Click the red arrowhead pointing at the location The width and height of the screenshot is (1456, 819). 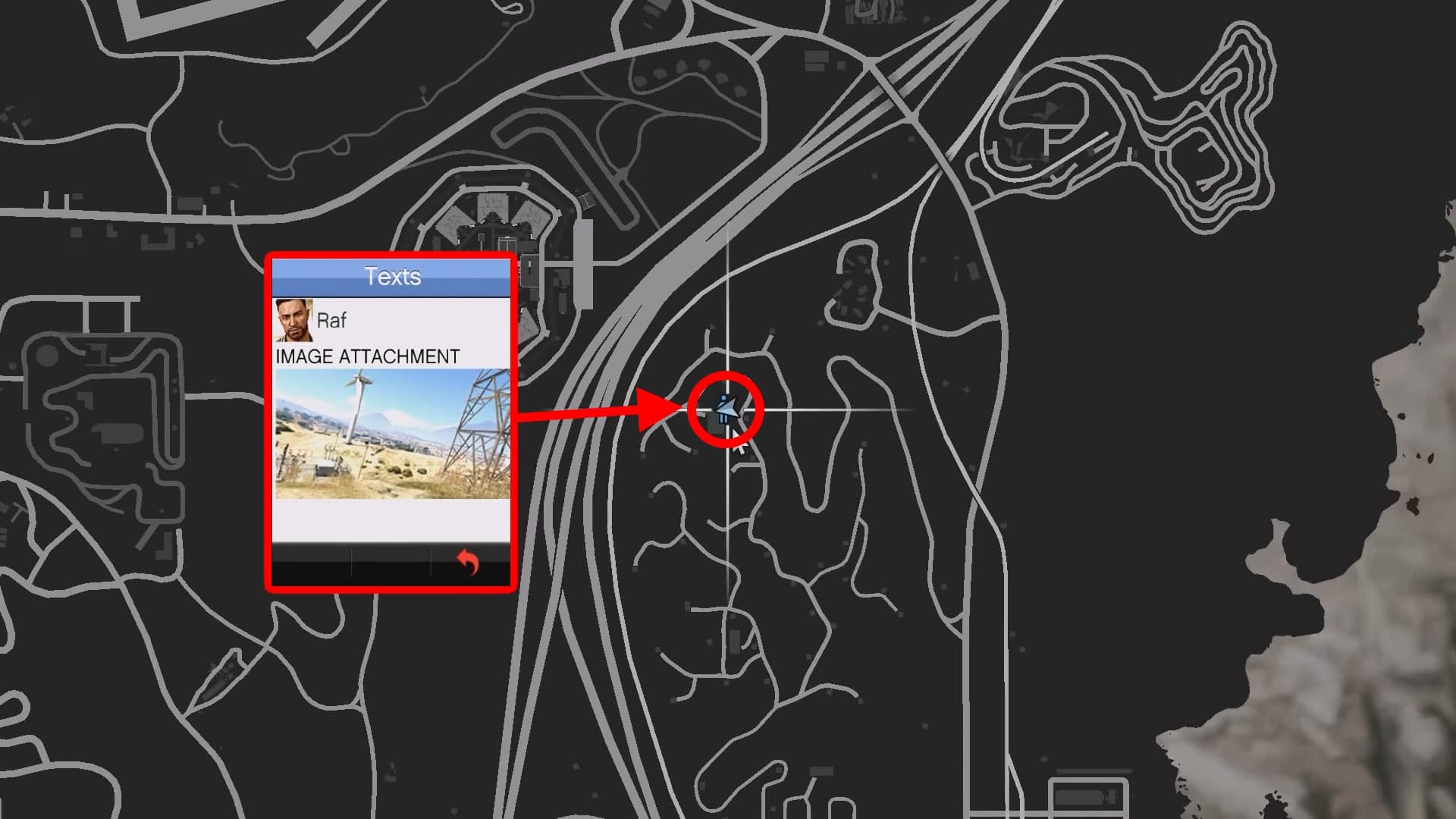(661, 410)
